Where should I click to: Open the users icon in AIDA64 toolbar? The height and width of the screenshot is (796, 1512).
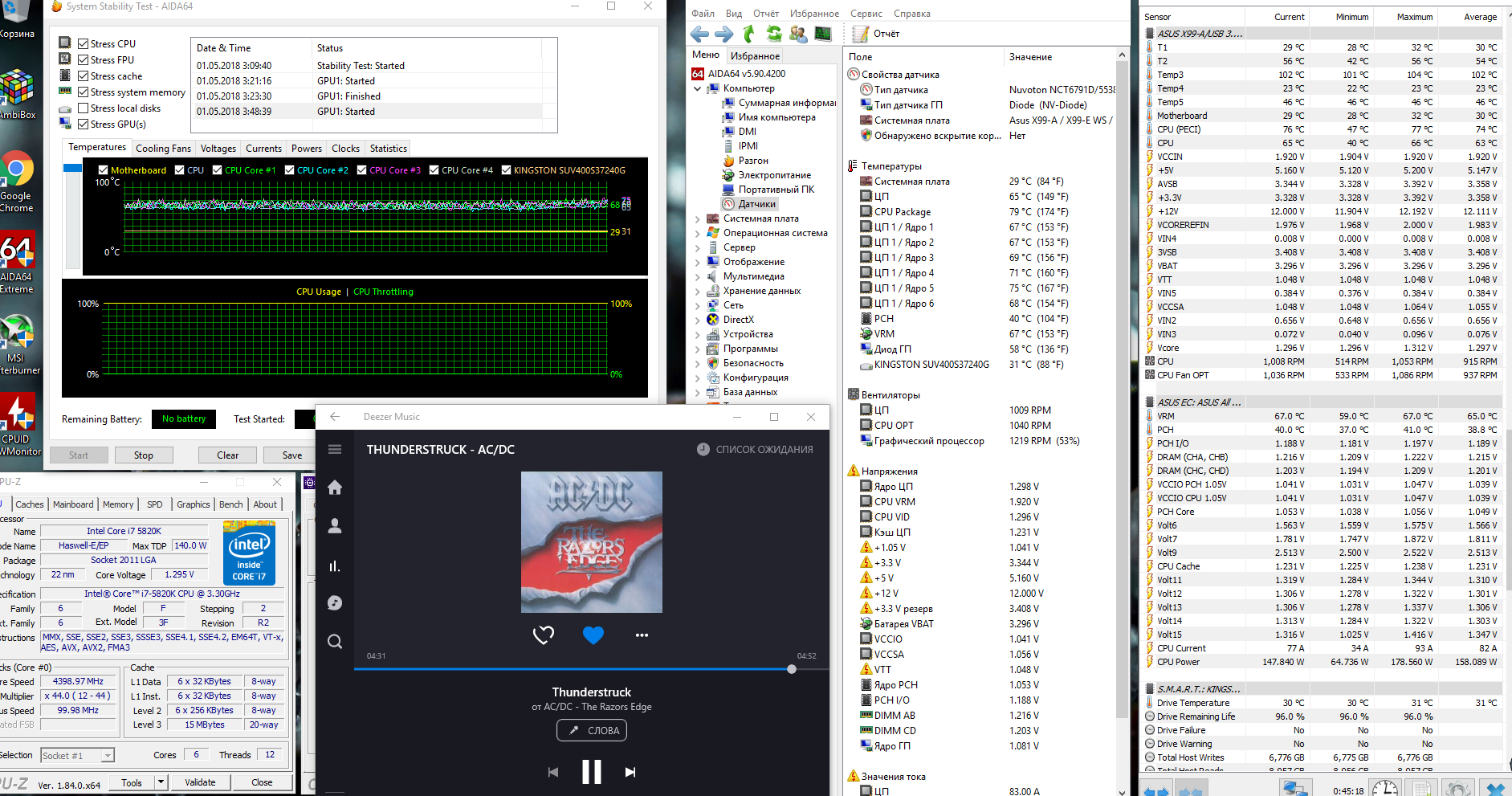[798, 34]
